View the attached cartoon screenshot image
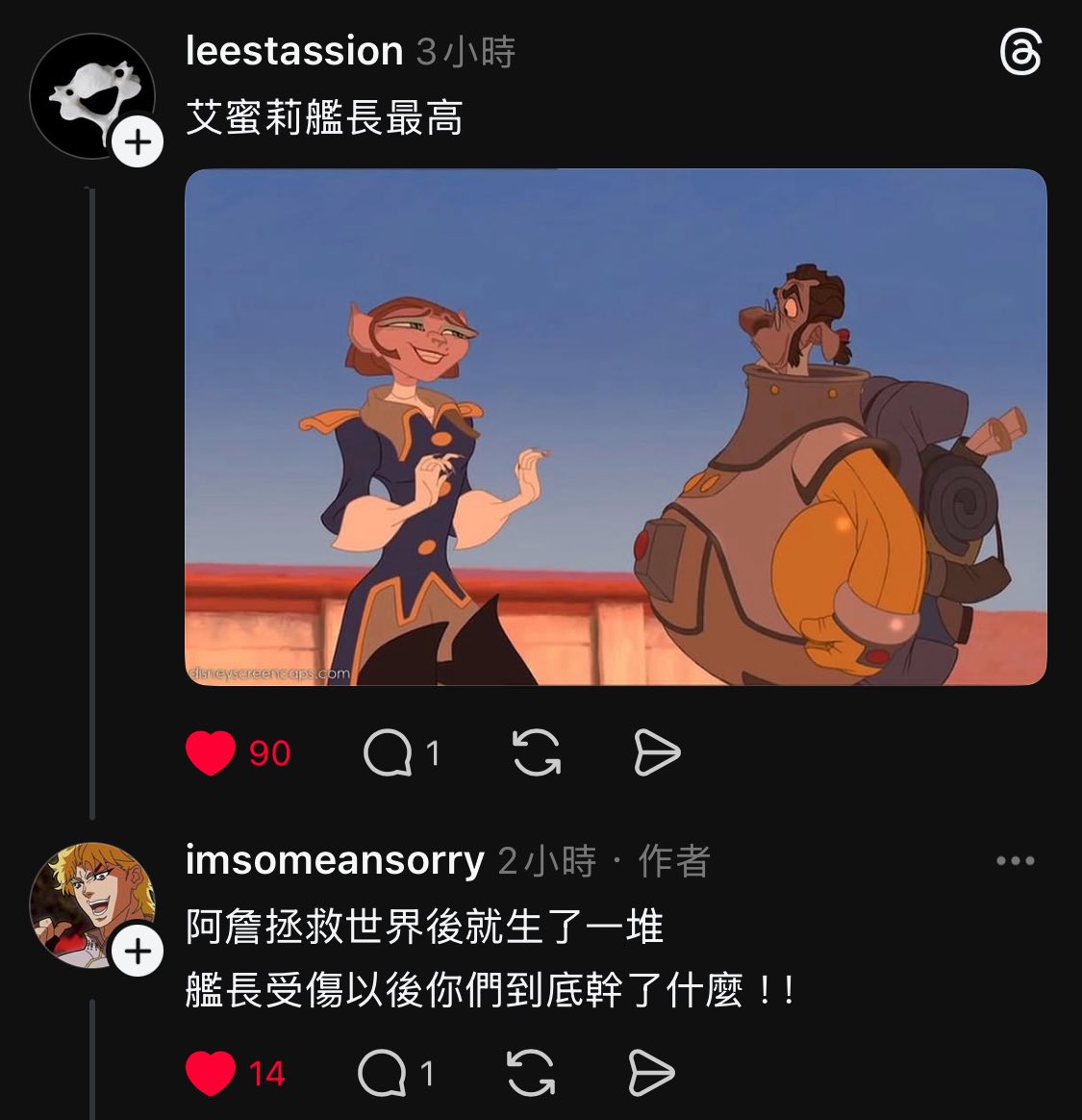Viewport: 1082px width, 1120px height. coord(616,427)
